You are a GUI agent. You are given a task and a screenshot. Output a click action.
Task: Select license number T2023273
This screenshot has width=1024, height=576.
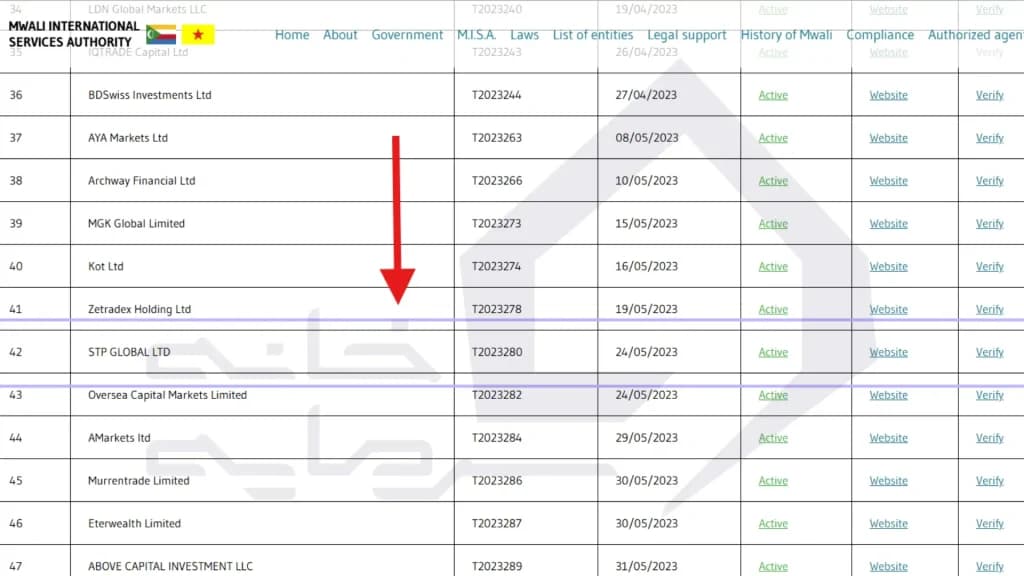497,223
